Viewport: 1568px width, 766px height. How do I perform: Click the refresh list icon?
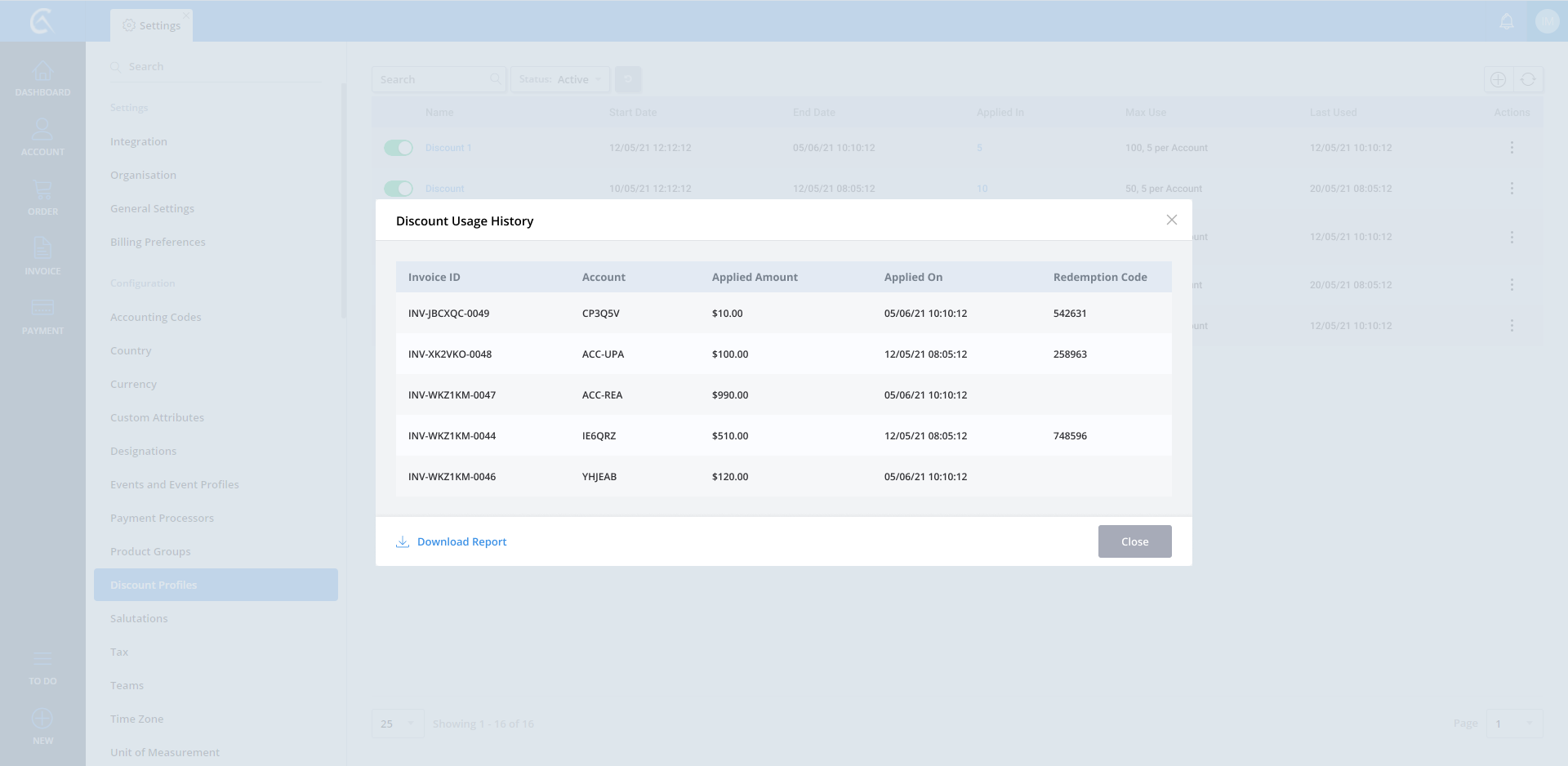1528,79
